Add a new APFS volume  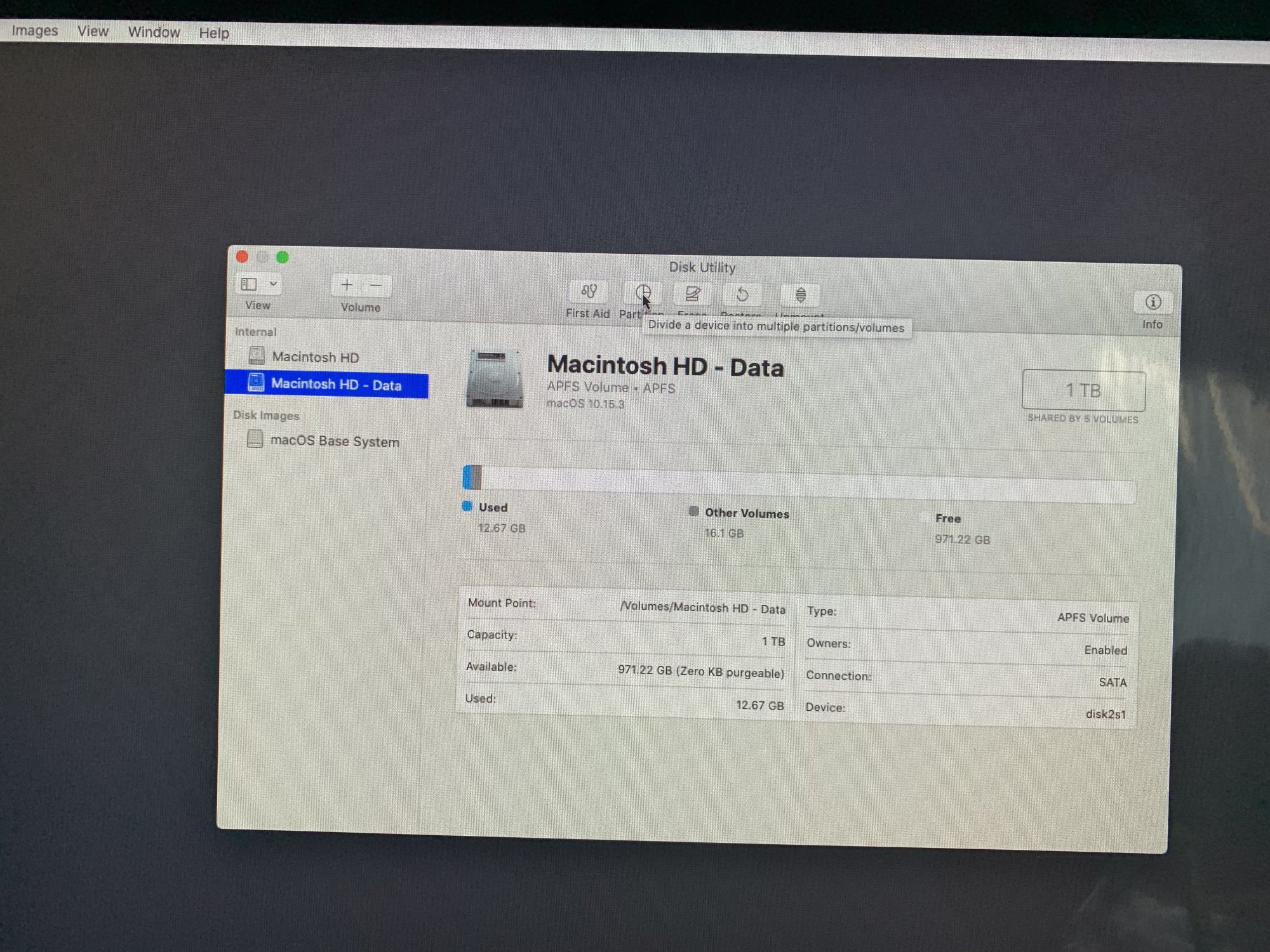point(347,285)
